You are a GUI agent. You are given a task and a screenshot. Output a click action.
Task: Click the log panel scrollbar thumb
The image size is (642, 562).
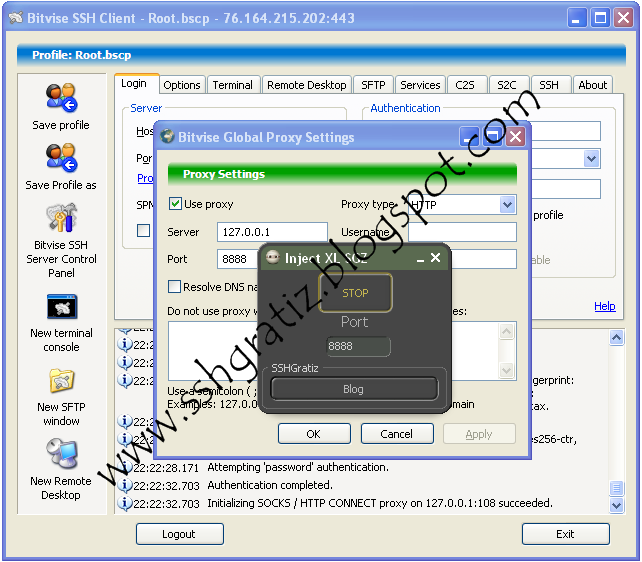point(616,488)
